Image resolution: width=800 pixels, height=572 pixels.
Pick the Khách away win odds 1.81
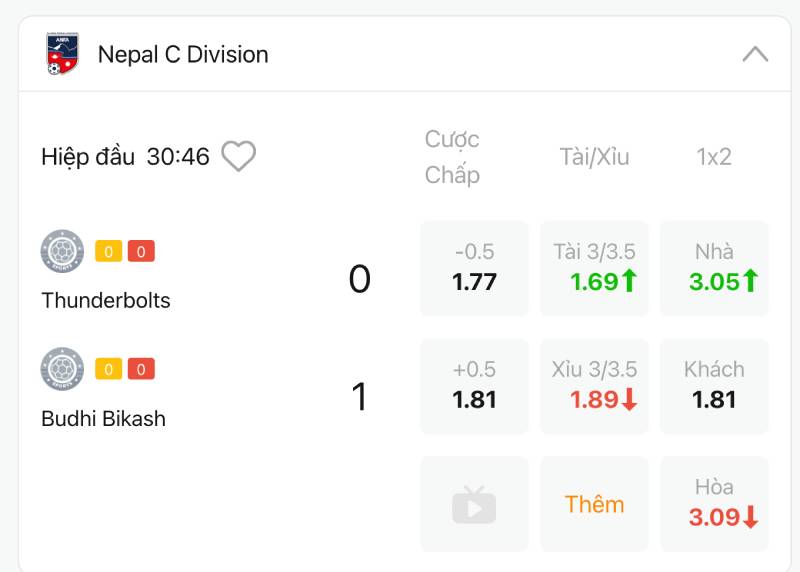(x=714, y=386)
